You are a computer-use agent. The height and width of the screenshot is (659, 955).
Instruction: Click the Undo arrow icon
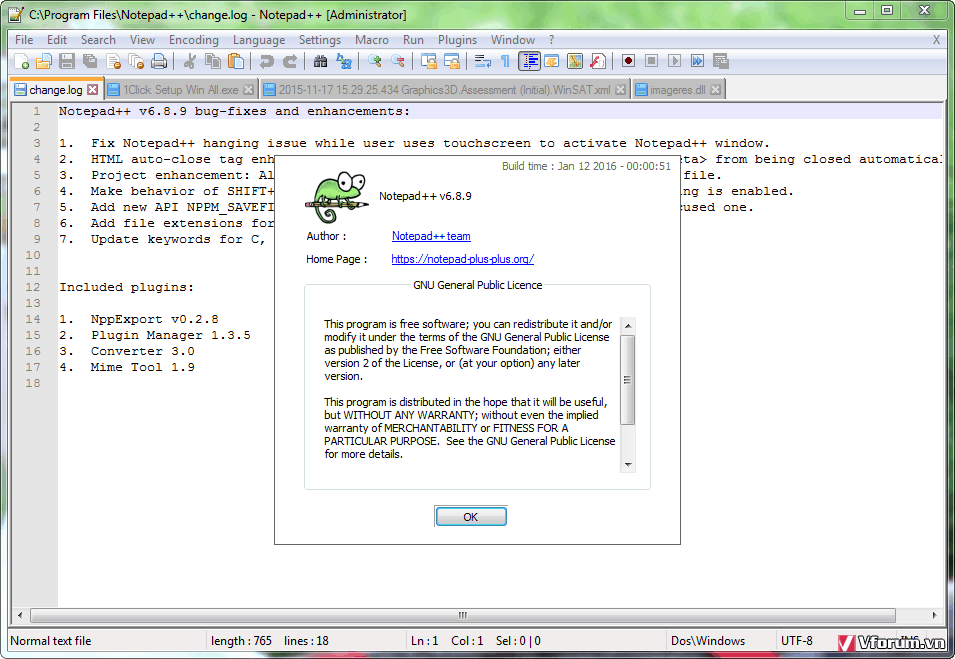(266, 61)
